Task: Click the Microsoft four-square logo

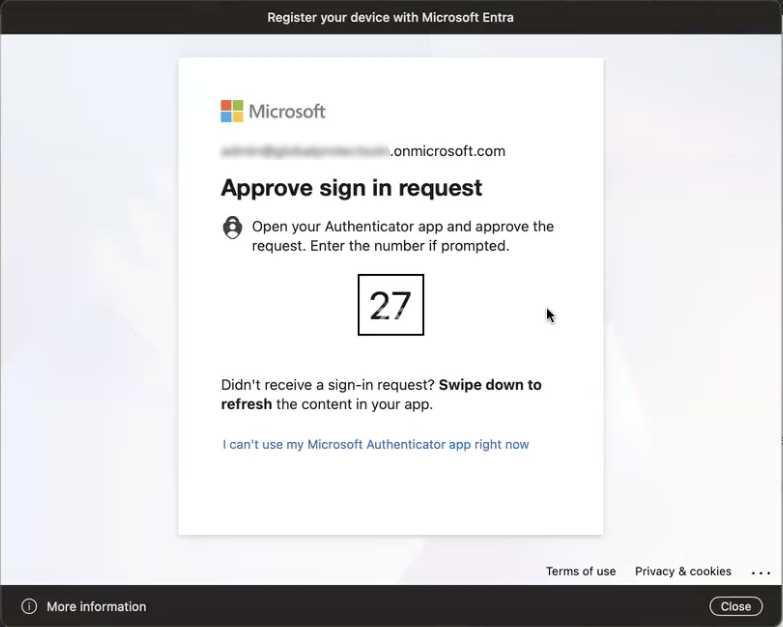Action: 232,111
